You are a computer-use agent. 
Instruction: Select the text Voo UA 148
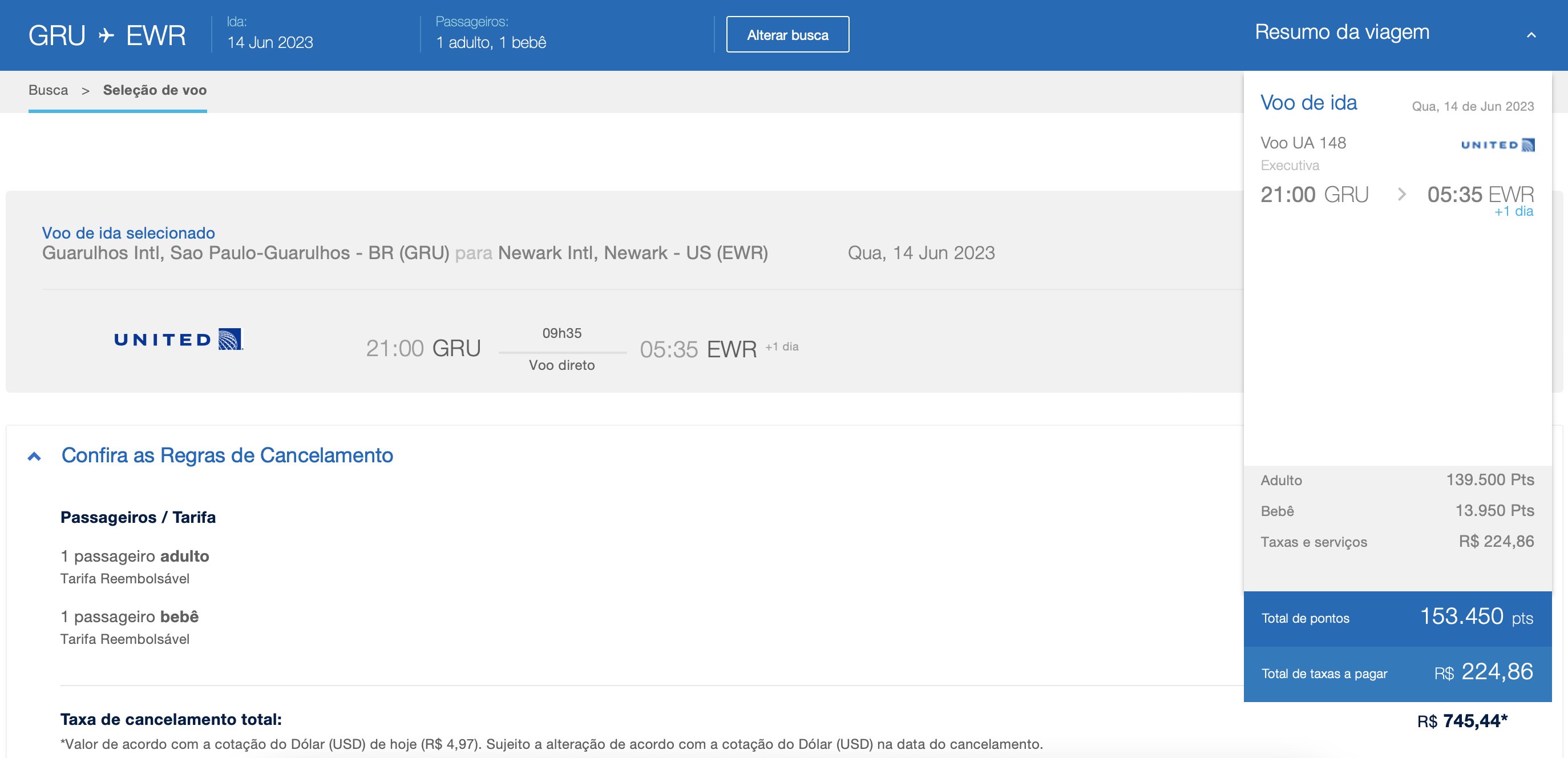1303,143
